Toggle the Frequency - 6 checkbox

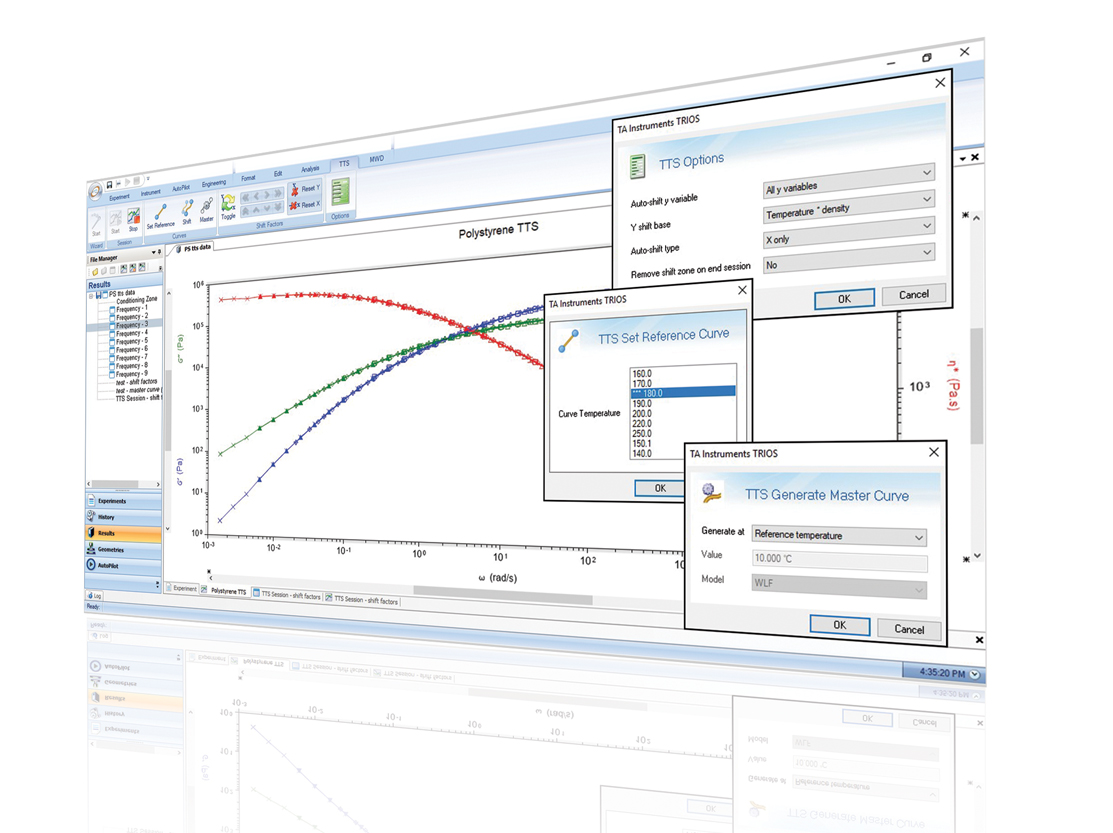point(112,351)
